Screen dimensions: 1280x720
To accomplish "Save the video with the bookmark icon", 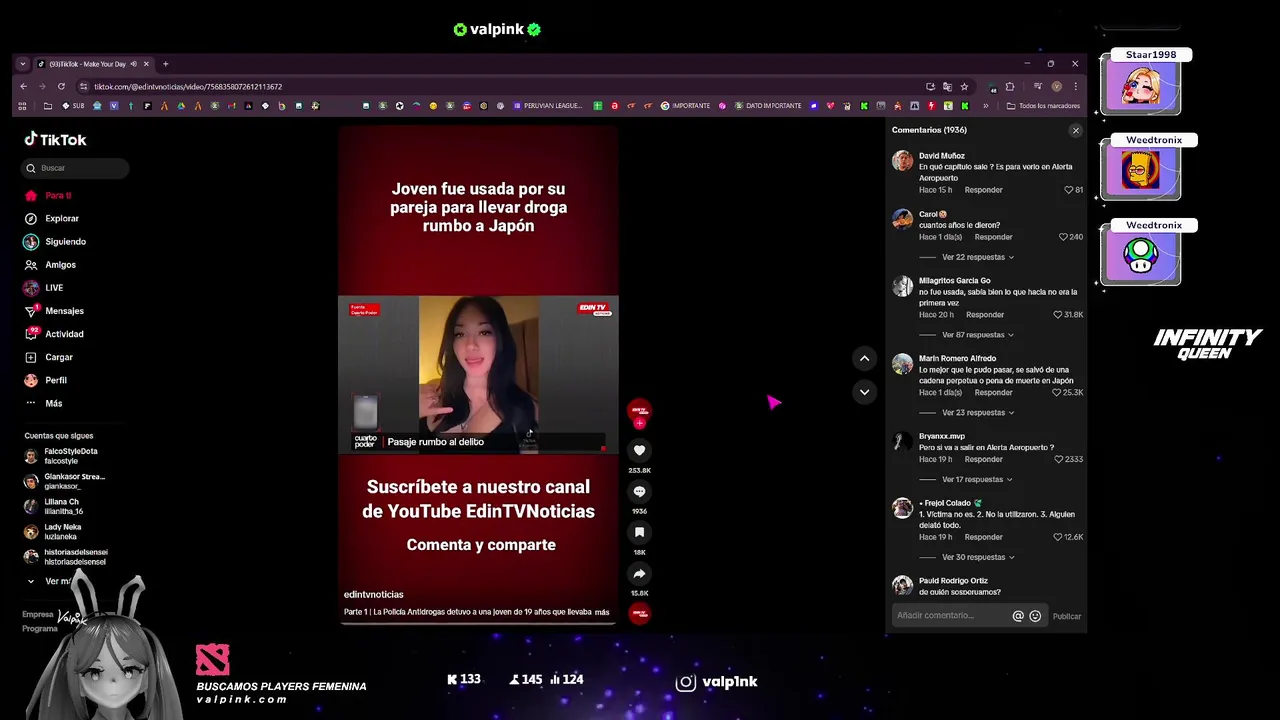I will click(639, 532).
